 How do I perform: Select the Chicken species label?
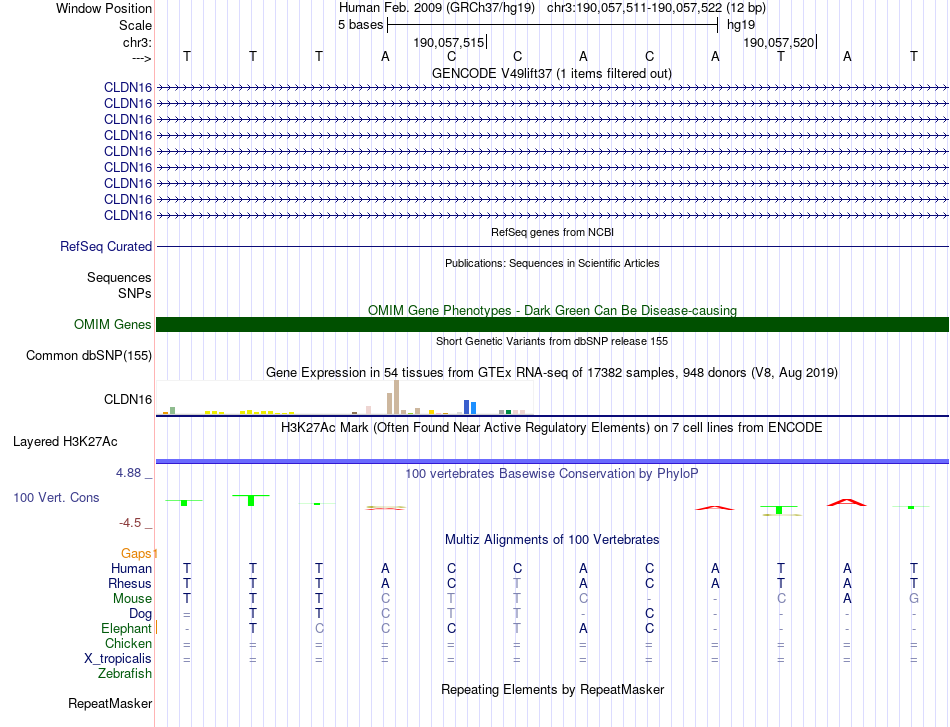(x=128, y=643)
